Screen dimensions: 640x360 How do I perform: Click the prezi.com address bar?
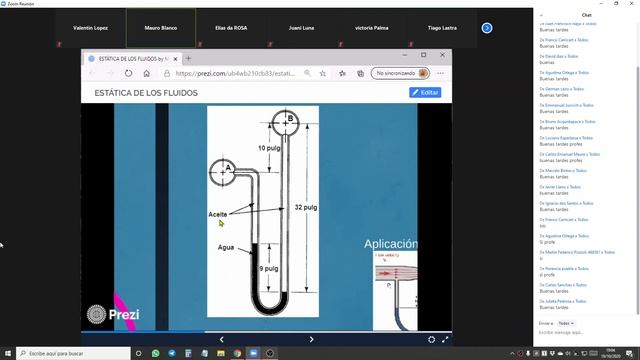(235, 73)
